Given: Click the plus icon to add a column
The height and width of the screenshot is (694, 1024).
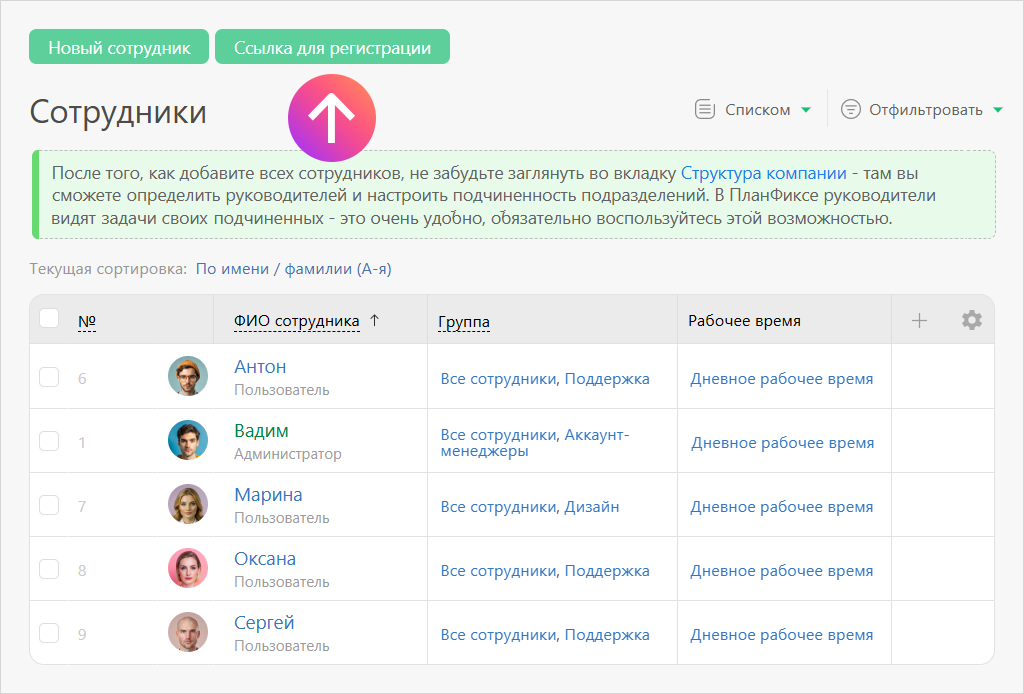Looking at the screenshot, I should [919, 320].
